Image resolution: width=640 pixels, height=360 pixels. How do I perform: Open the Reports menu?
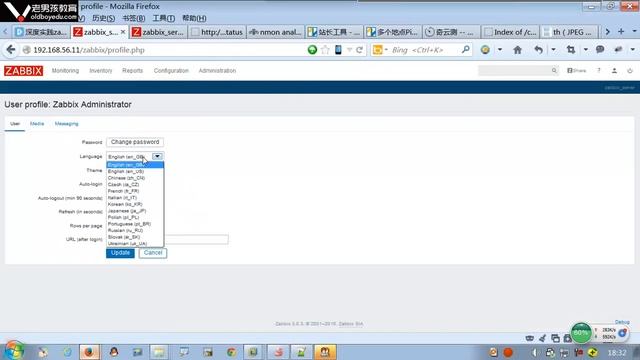coord(133,71)
